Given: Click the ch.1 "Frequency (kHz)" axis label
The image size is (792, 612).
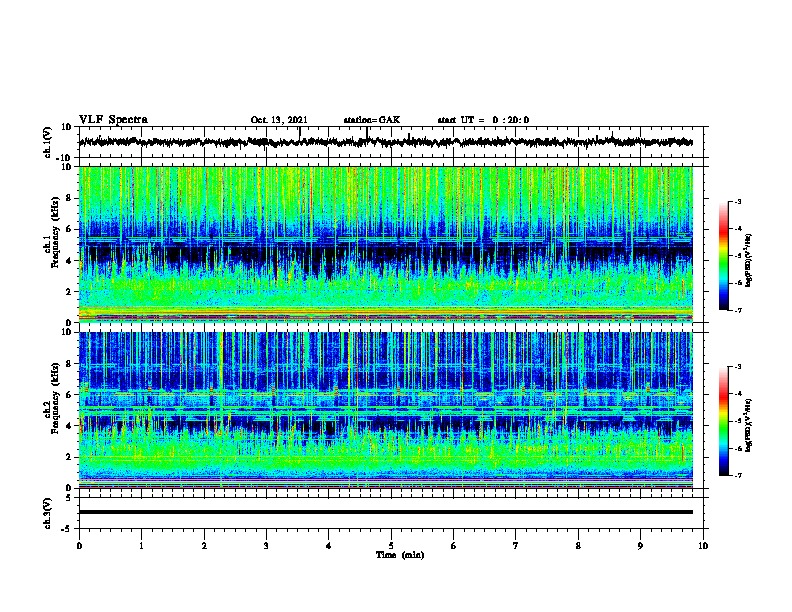Looking at the screenshot, I should coord(56,232).
